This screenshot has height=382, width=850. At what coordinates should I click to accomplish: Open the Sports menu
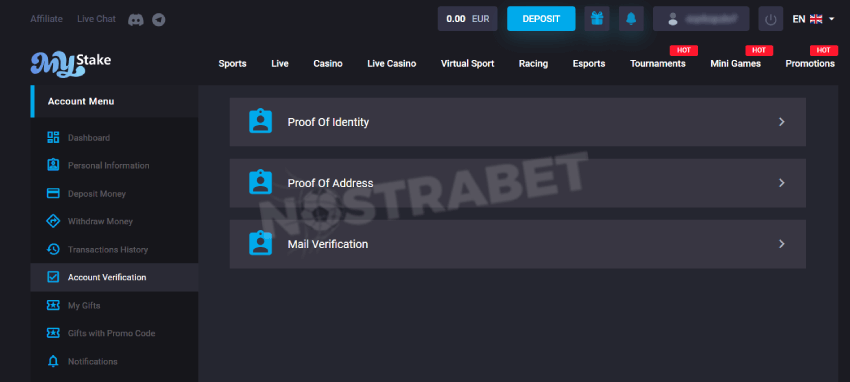pyautogui.click(x=233, y=64)
